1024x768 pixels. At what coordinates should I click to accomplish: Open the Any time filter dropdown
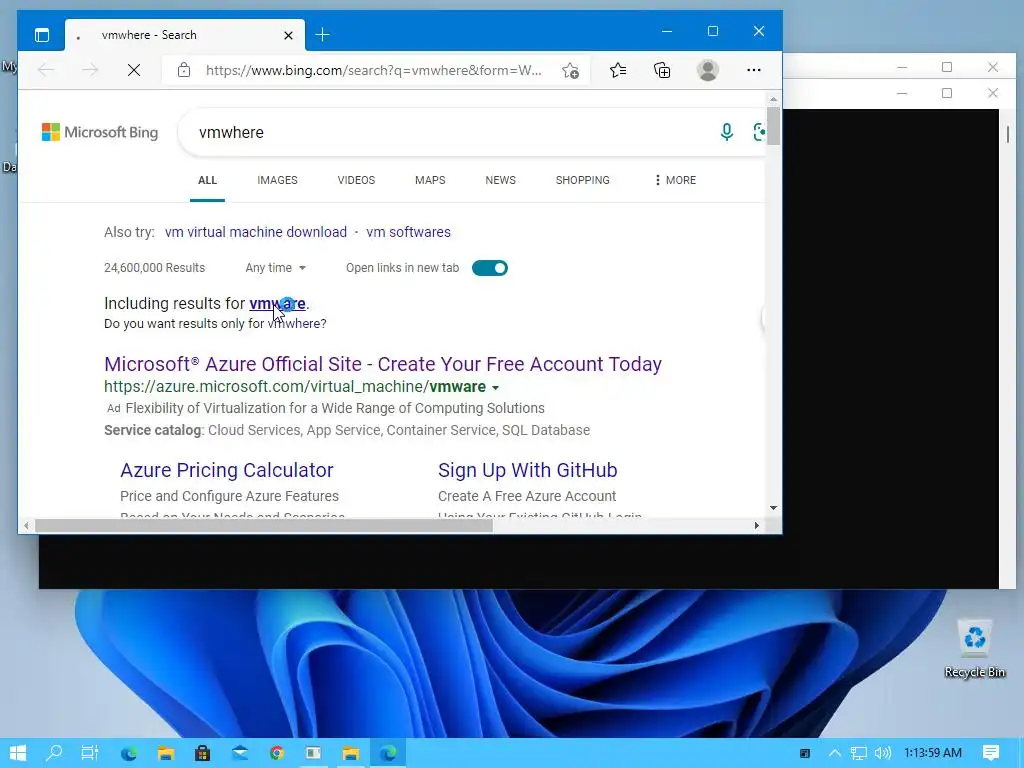276,268
